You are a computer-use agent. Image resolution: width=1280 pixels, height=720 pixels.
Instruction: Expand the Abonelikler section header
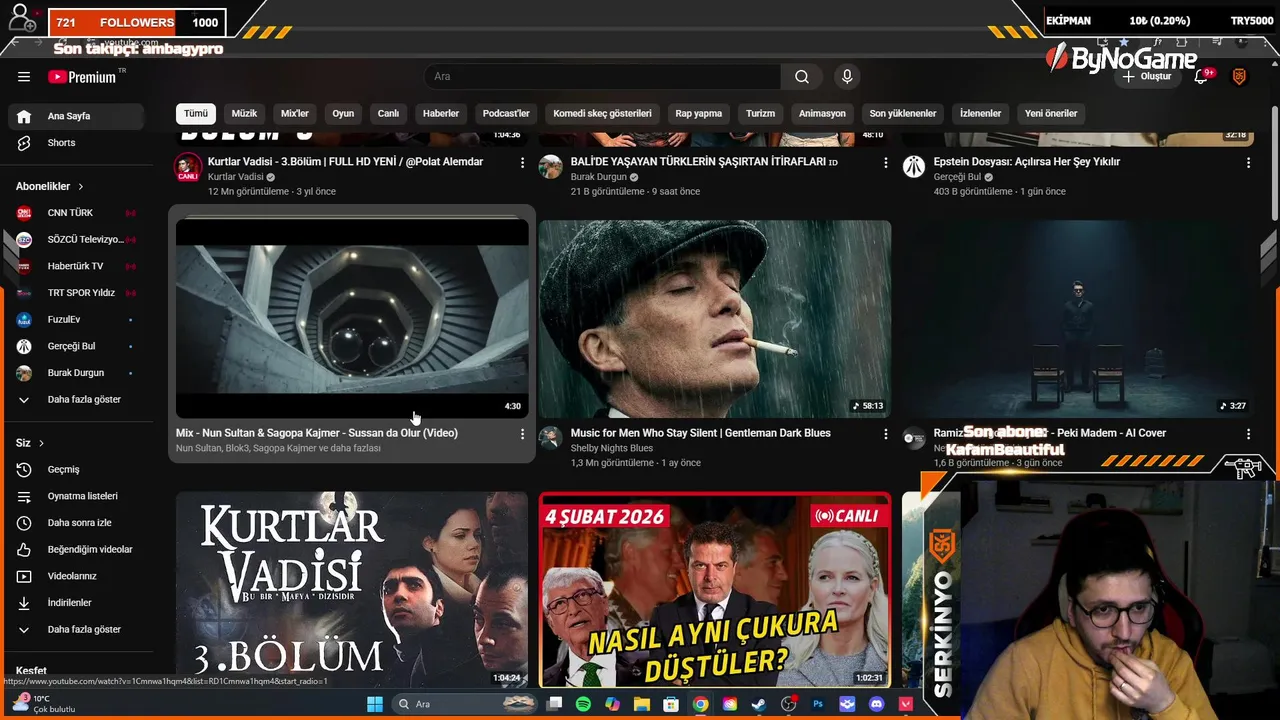50,186
